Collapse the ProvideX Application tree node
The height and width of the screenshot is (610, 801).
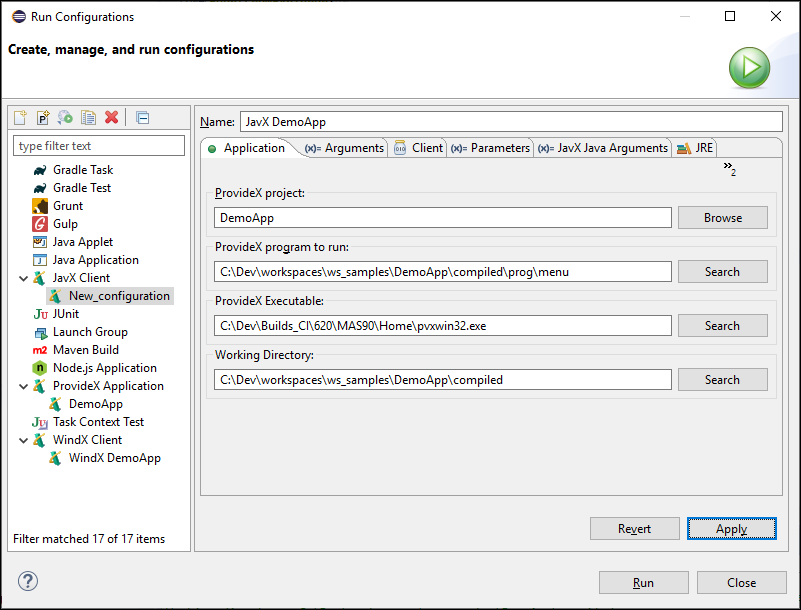tap(23, 386)
